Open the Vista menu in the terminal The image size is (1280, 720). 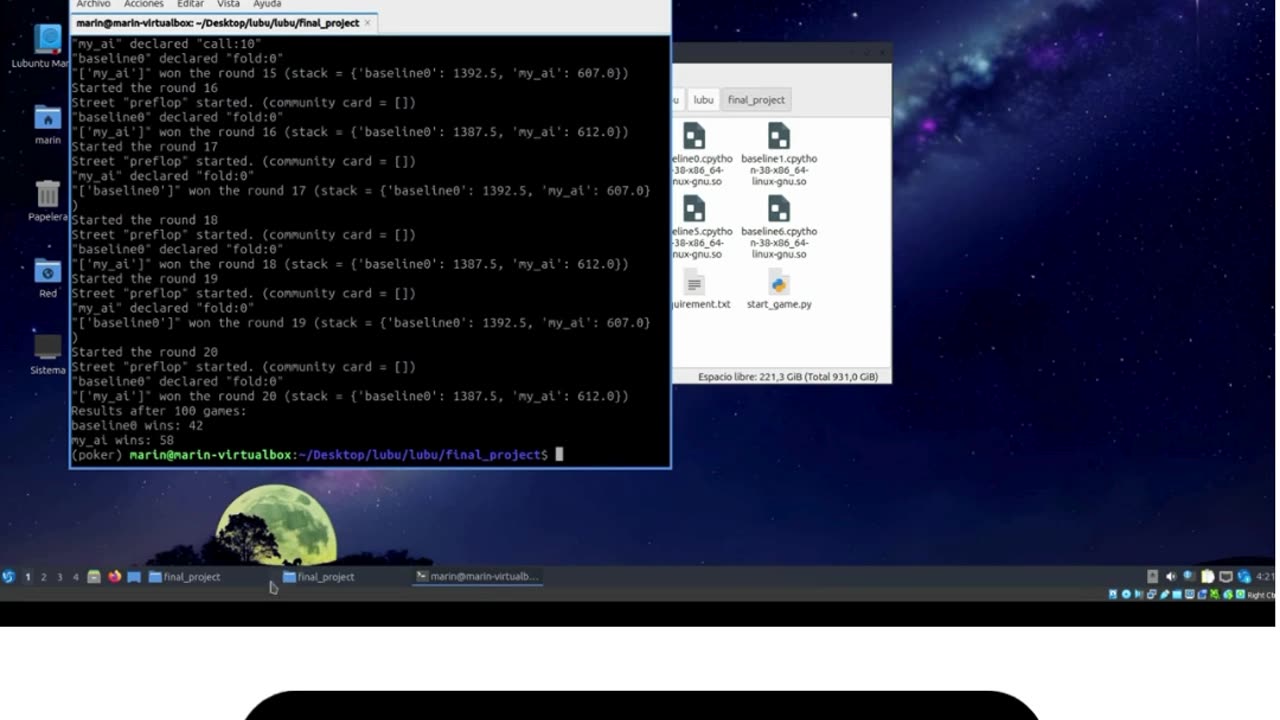(228, 4)
